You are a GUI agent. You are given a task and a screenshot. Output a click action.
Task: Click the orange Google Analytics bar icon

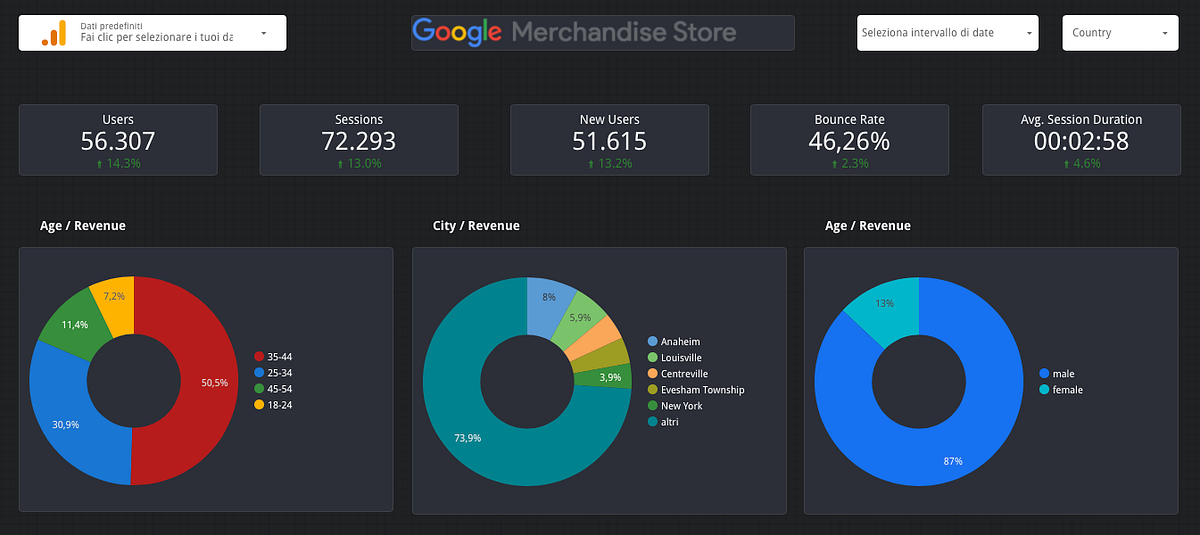point(53,33)
